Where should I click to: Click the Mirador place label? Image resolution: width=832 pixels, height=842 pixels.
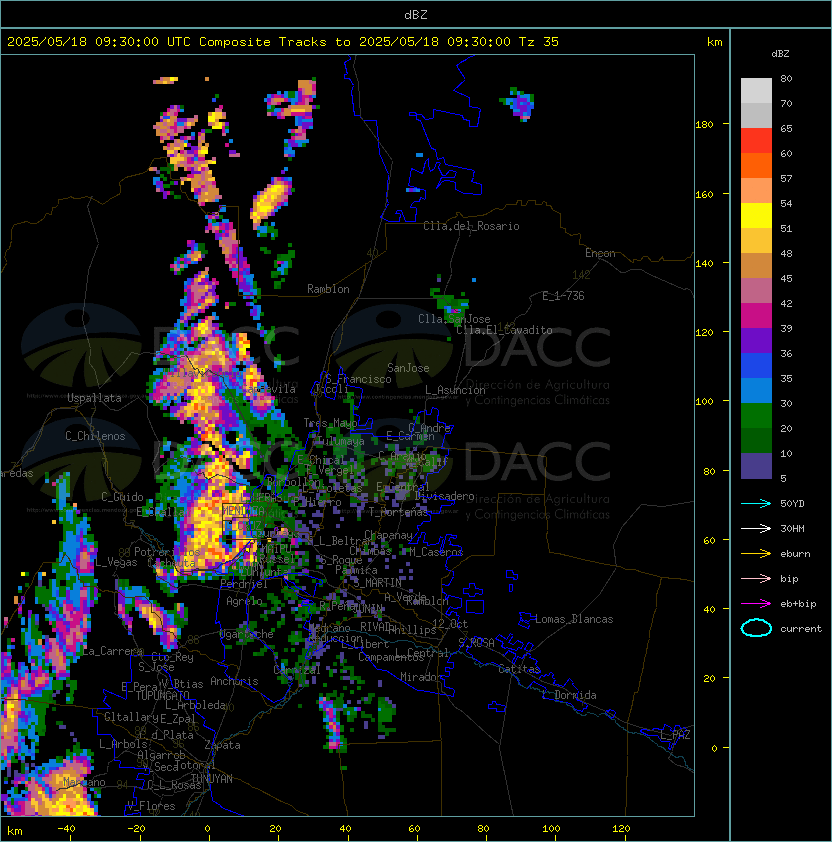click(x=421, y=677)
